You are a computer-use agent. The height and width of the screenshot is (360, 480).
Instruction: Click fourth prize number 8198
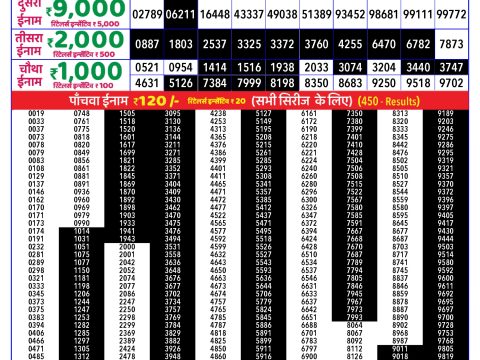[282, 83]
